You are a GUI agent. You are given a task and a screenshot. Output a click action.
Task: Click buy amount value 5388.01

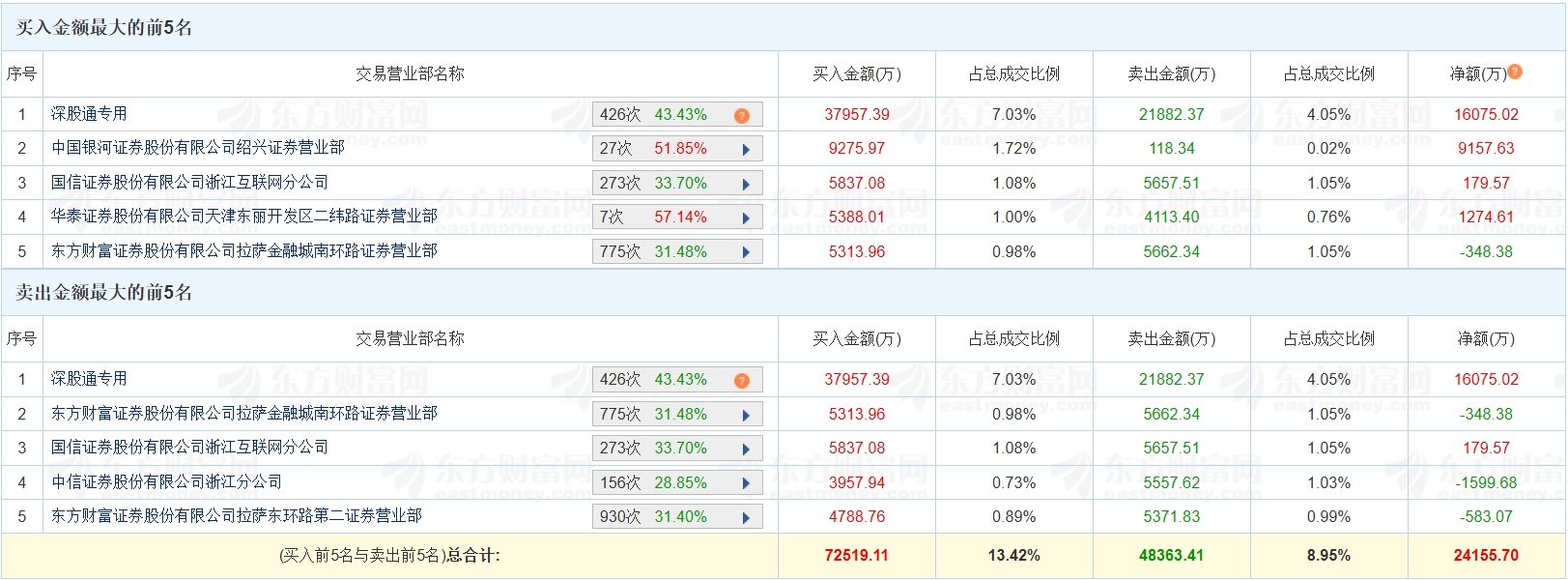(857, 217)
